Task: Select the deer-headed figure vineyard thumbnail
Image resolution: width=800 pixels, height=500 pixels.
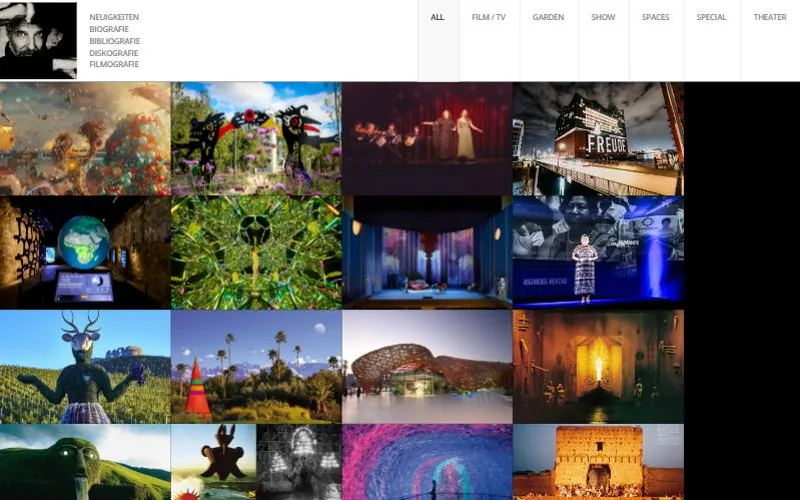Action: coord(85,367)
